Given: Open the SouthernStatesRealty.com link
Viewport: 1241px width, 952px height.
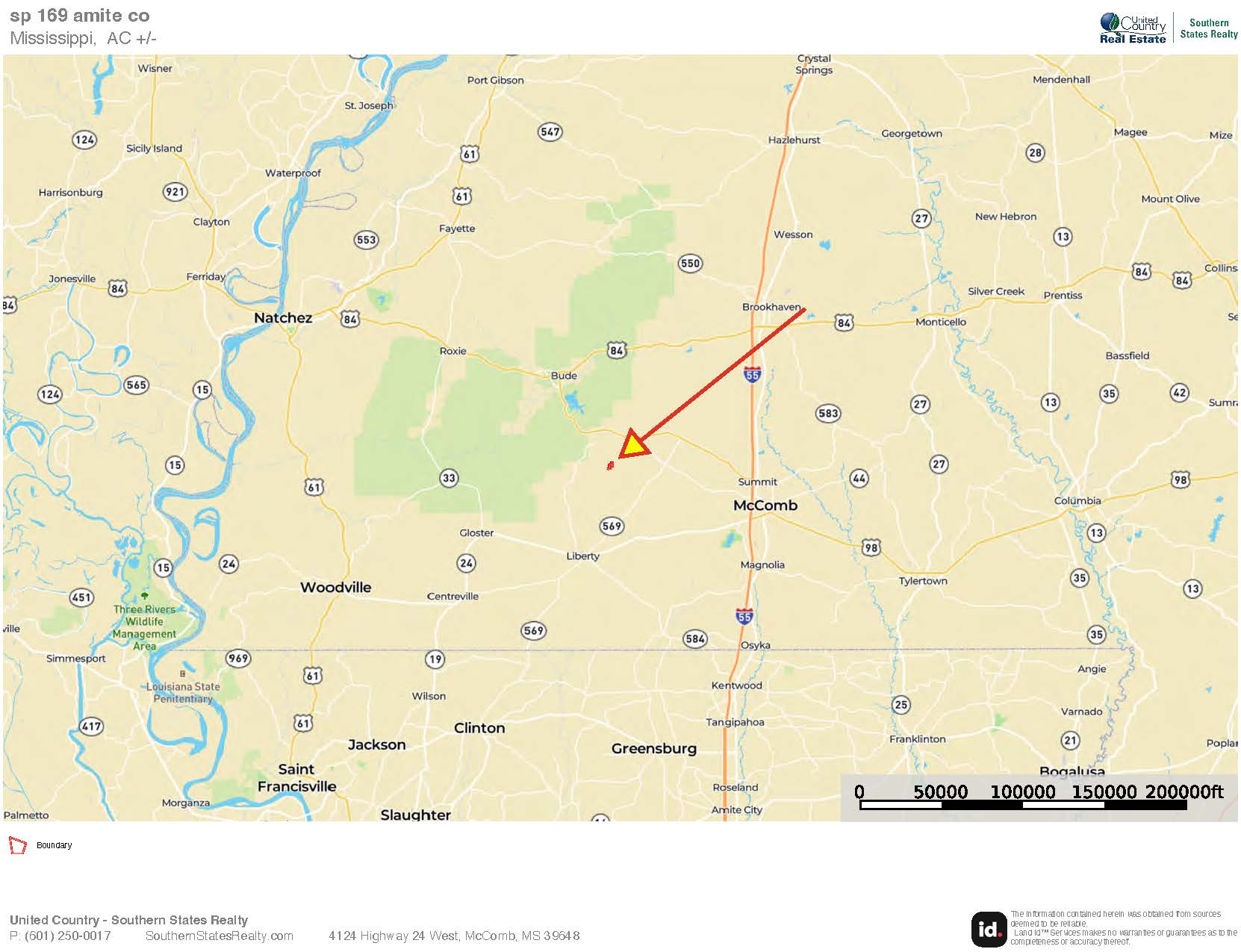Looking at the screenshot, I should point(220,936).
